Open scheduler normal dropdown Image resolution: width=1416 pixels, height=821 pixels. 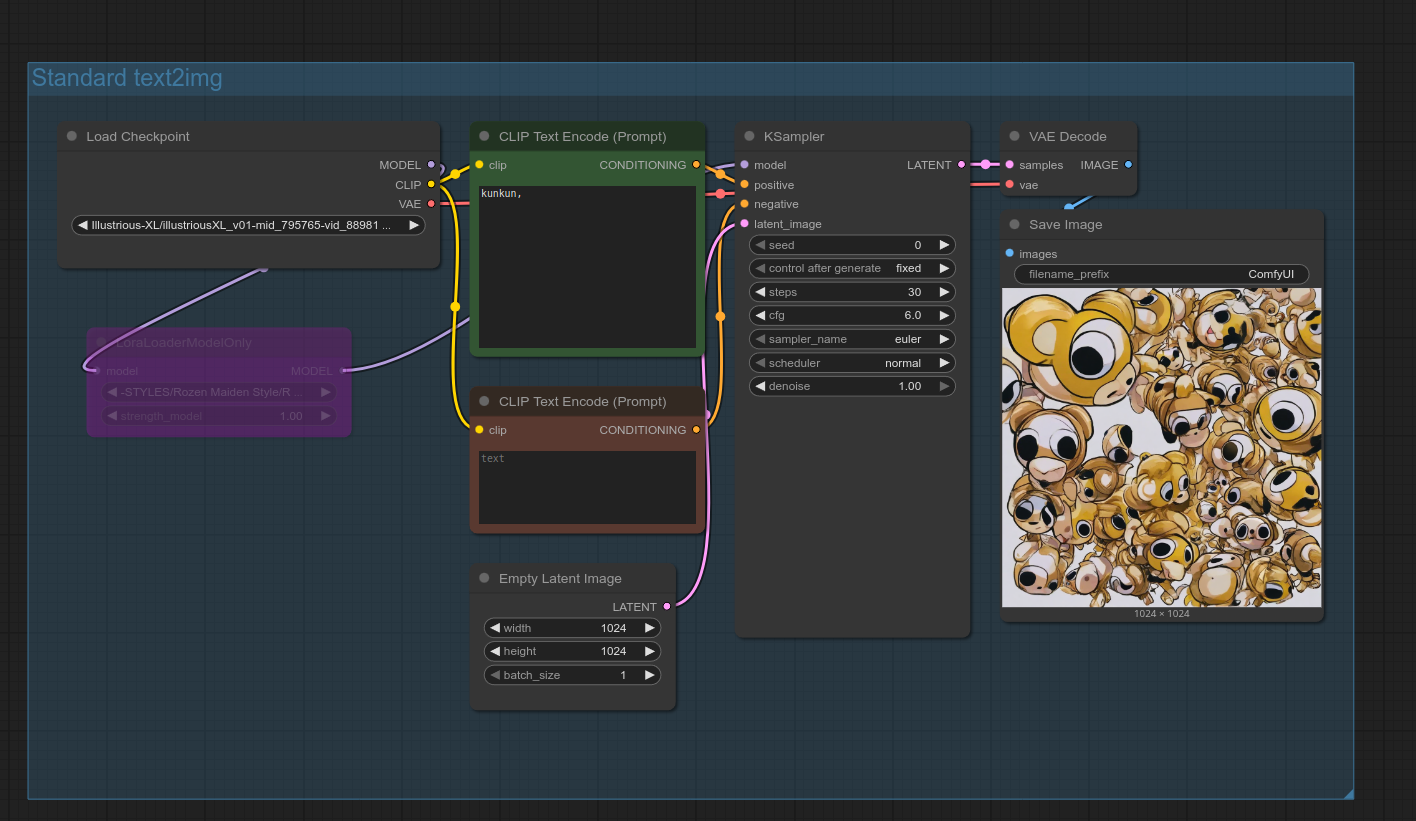point(852,363)
